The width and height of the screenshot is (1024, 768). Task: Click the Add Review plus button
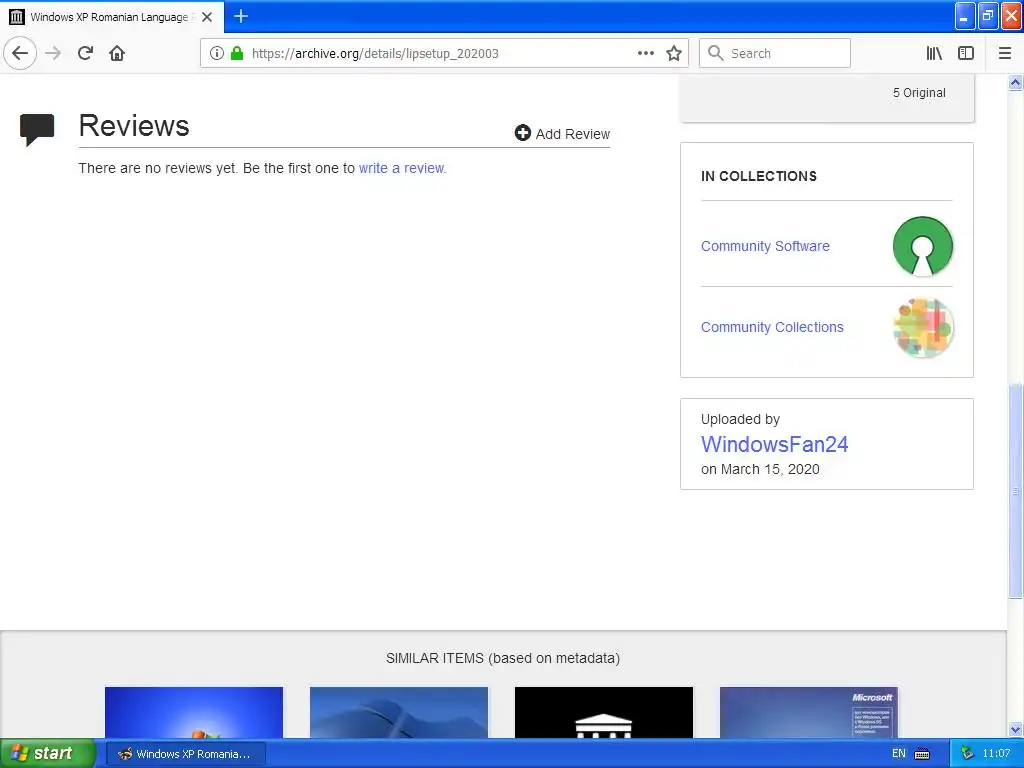tap(562, 133)
